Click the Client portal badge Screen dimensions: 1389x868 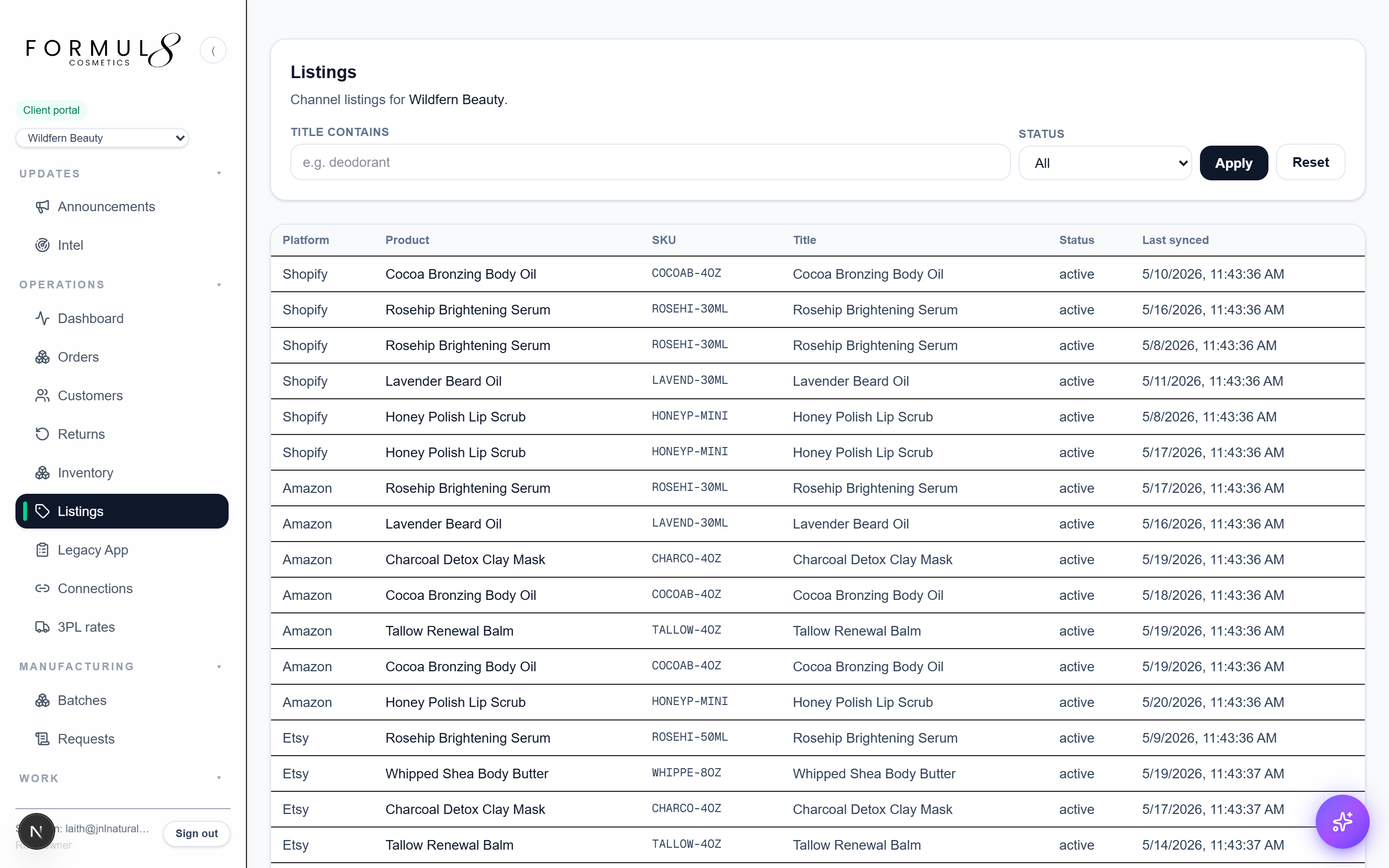click(51, 110)
